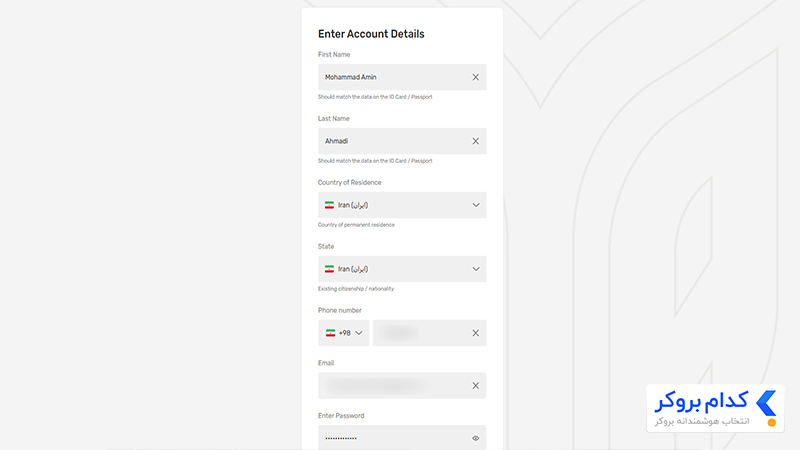Click the ID Card hint under First Name
Viewport: 800px width, 450px height.
pos(375,97)
